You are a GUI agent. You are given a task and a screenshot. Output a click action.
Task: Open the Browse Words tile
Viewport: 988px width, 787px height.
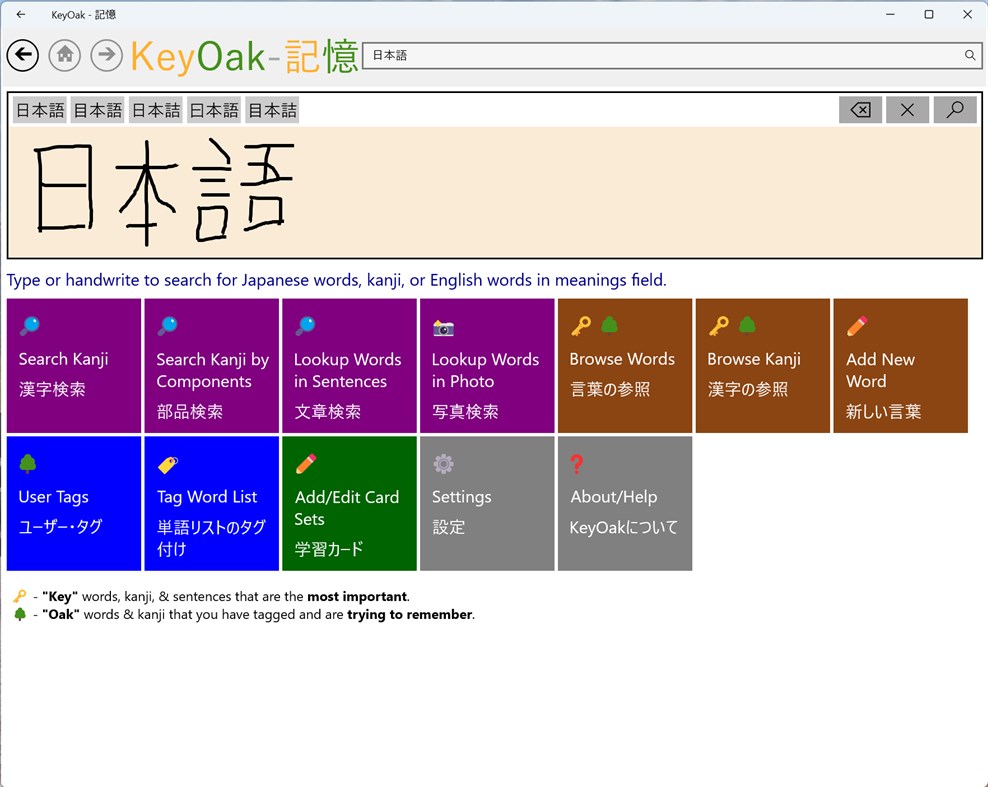tap(624, 365)
